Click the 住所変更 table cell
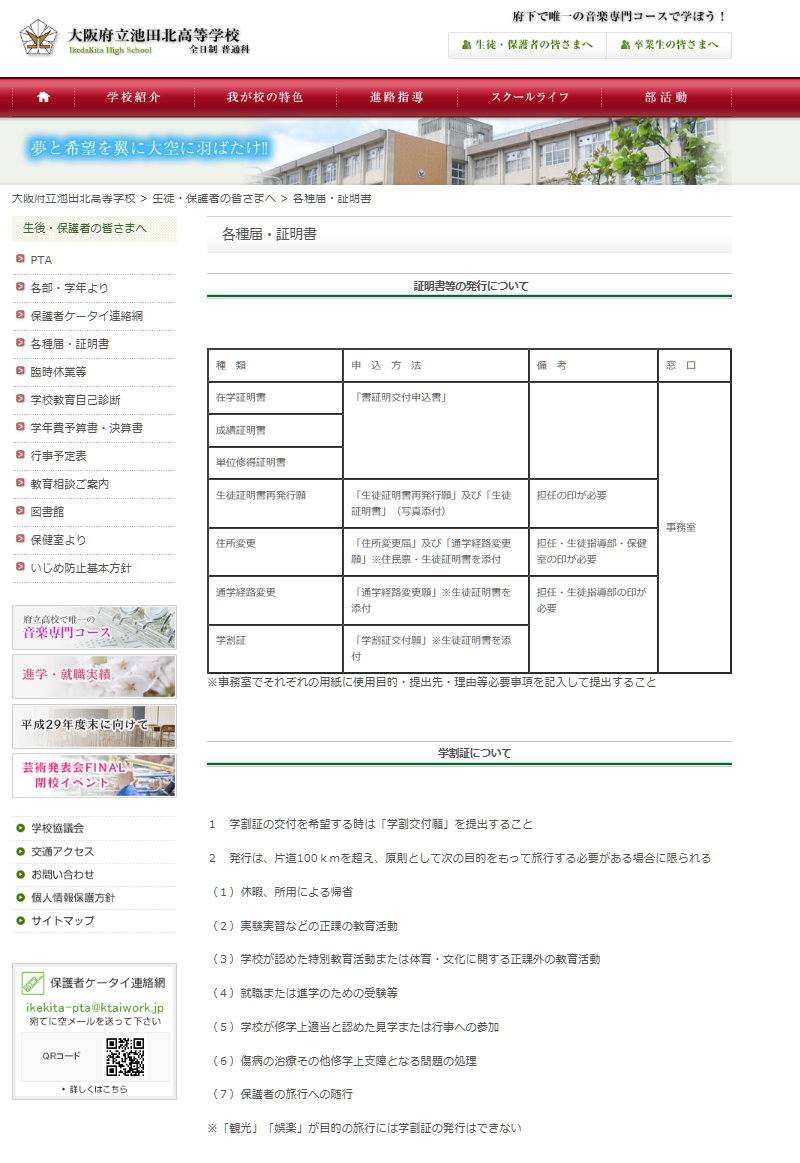 coord(275,551)
